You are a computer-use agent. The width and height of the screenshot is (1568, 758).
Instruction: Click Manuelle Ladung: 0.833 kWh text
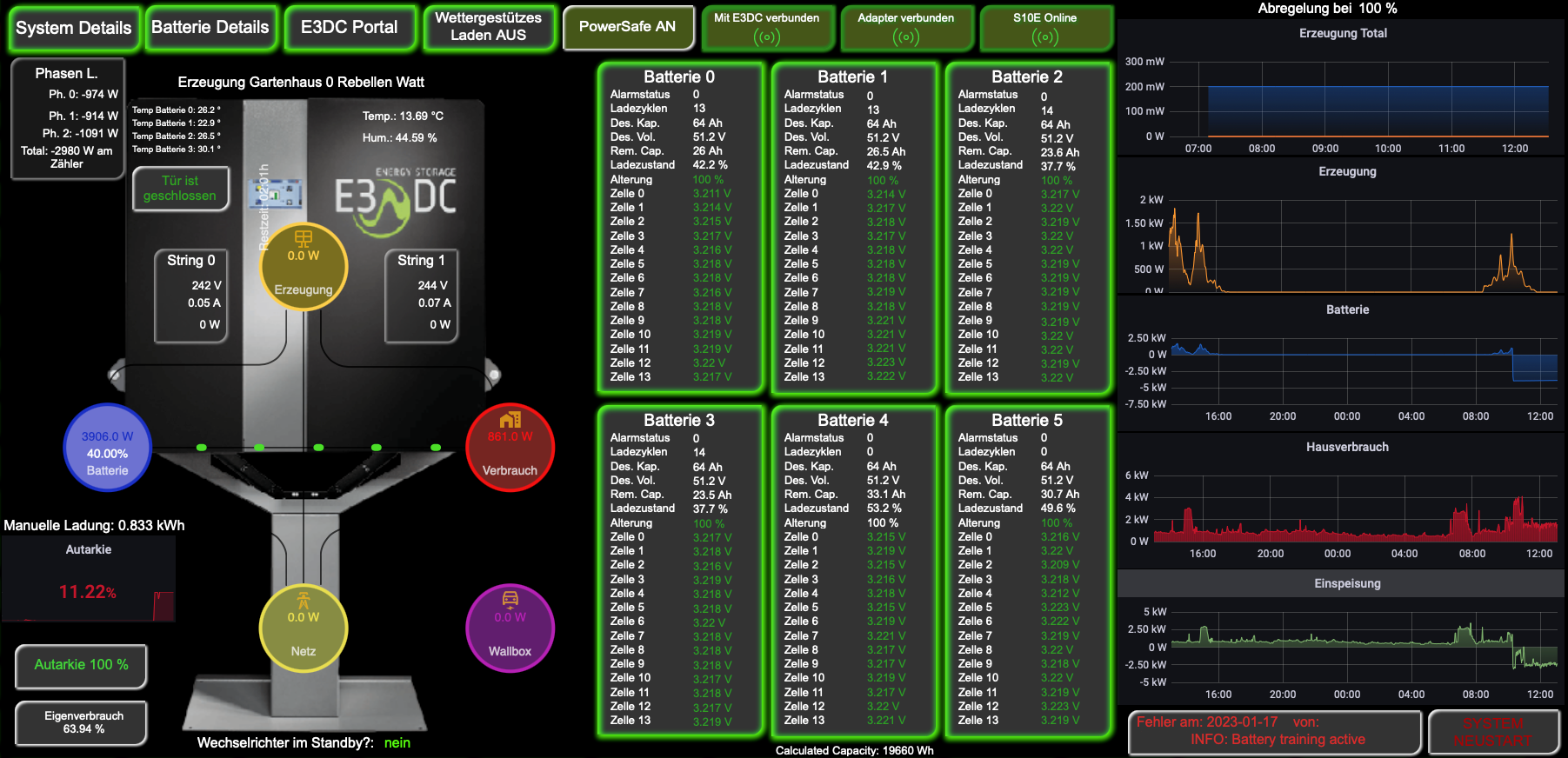(x=94, y=525)
